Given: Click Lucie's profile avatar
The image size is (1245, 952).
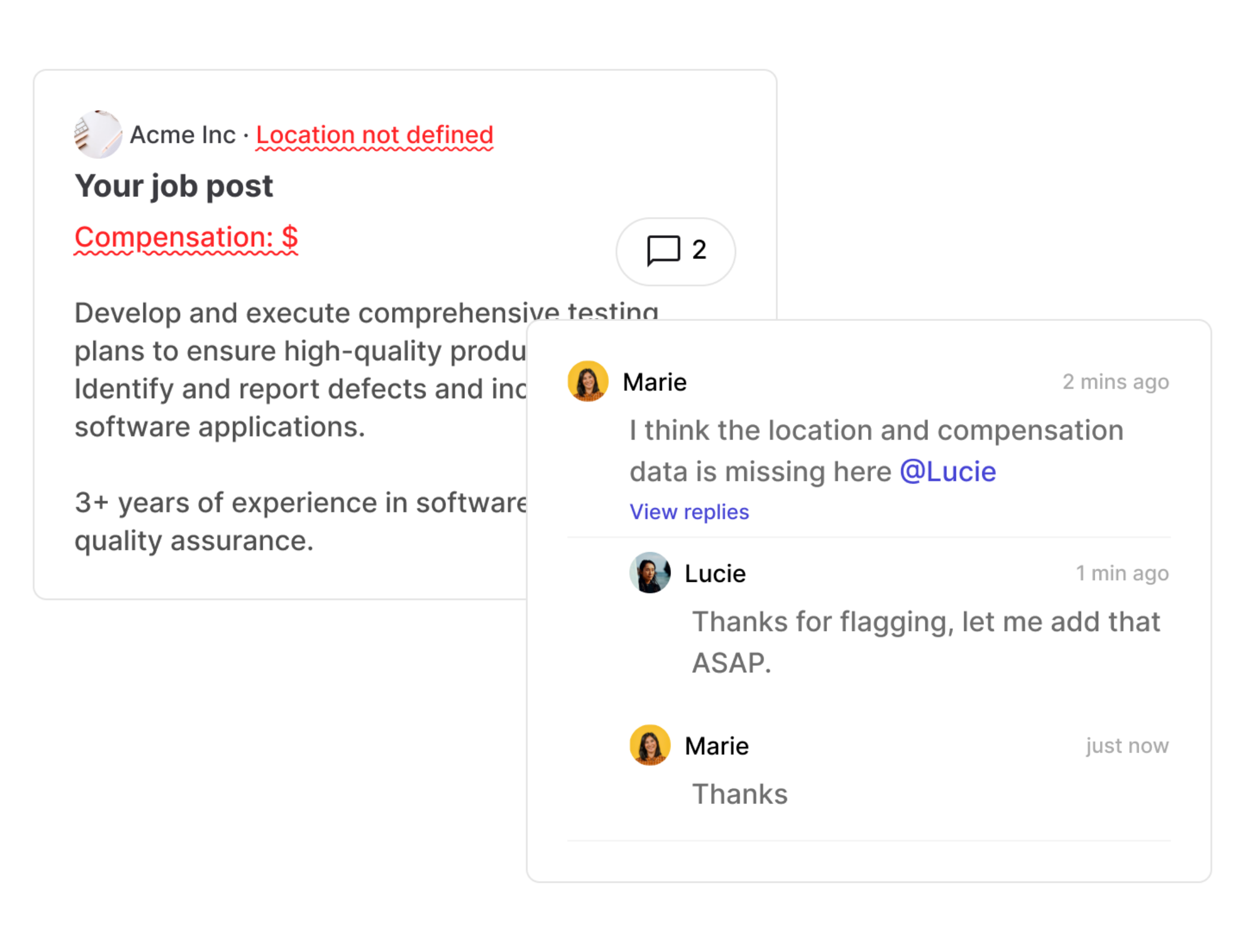Looking at the screenshot, I should pos(650,573).
